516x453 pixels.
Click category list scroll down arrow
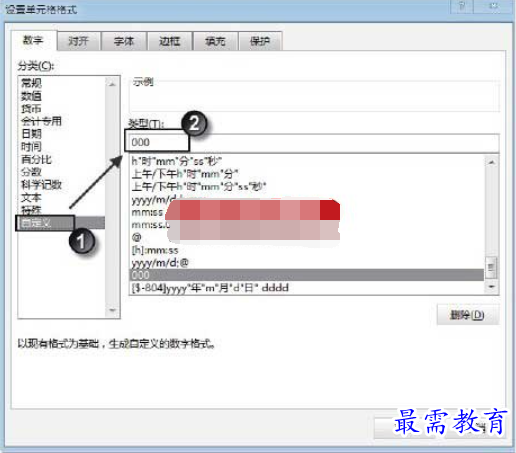click(112, 310)
